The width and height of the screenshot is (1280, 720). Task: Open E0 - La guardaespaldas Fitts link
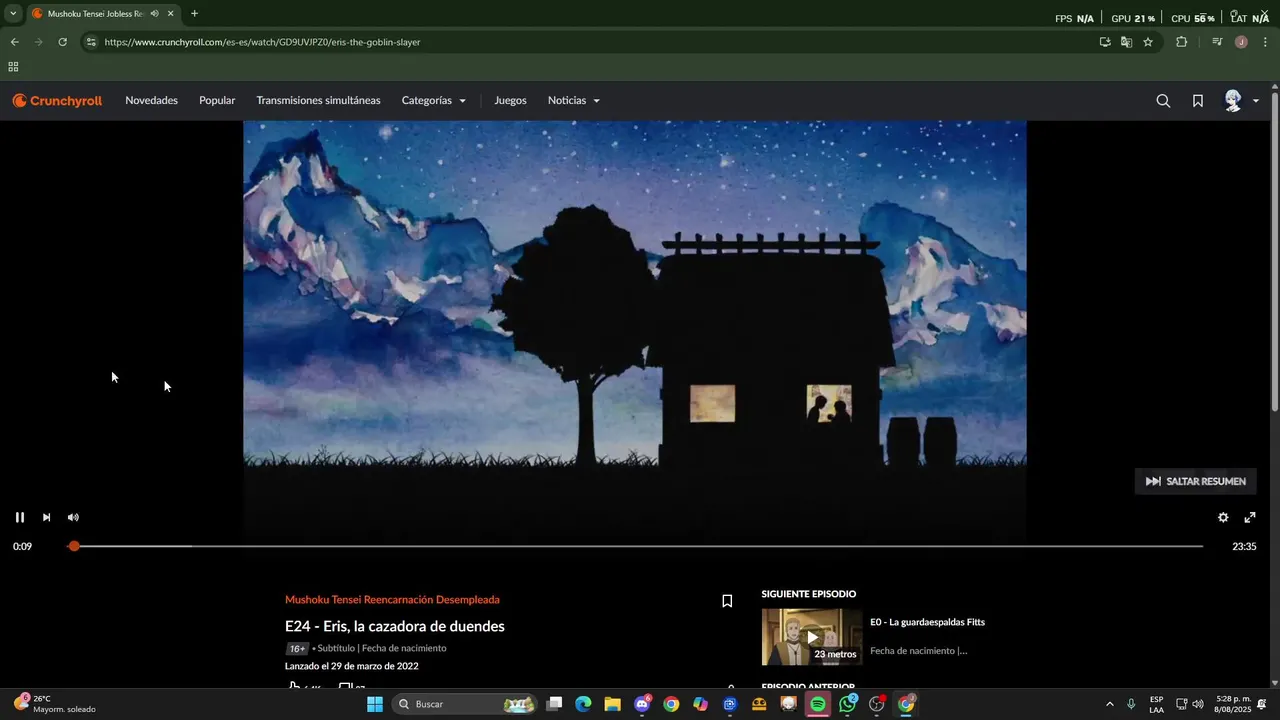927,622
